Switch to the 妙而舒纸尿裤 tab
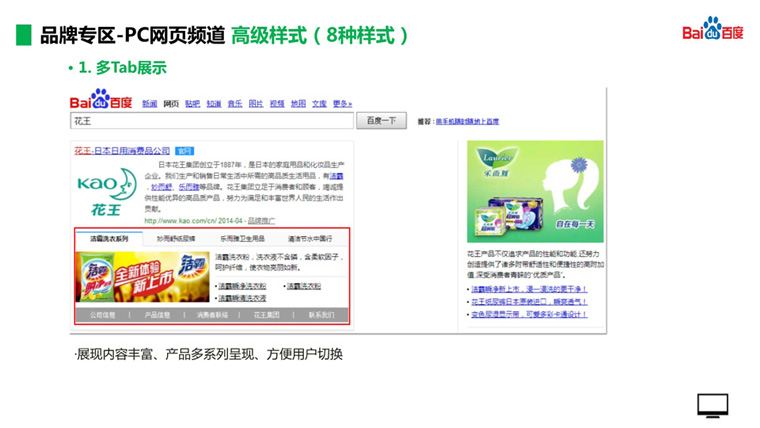Screen dimensions: 760x428 [176, 238]
